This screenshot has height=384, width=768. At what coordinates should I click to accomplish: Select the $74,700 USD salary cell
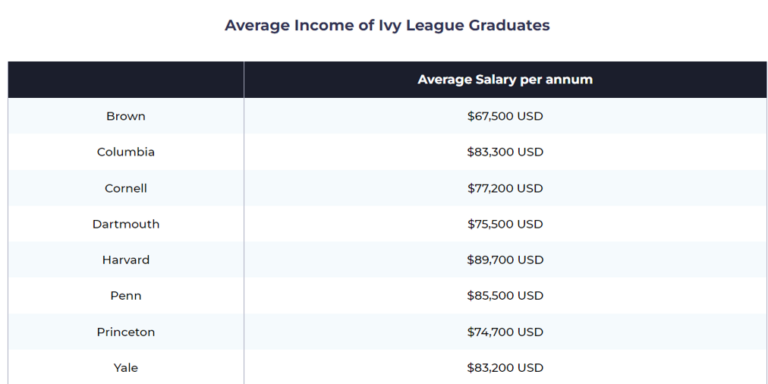click(x=505, y=332)
